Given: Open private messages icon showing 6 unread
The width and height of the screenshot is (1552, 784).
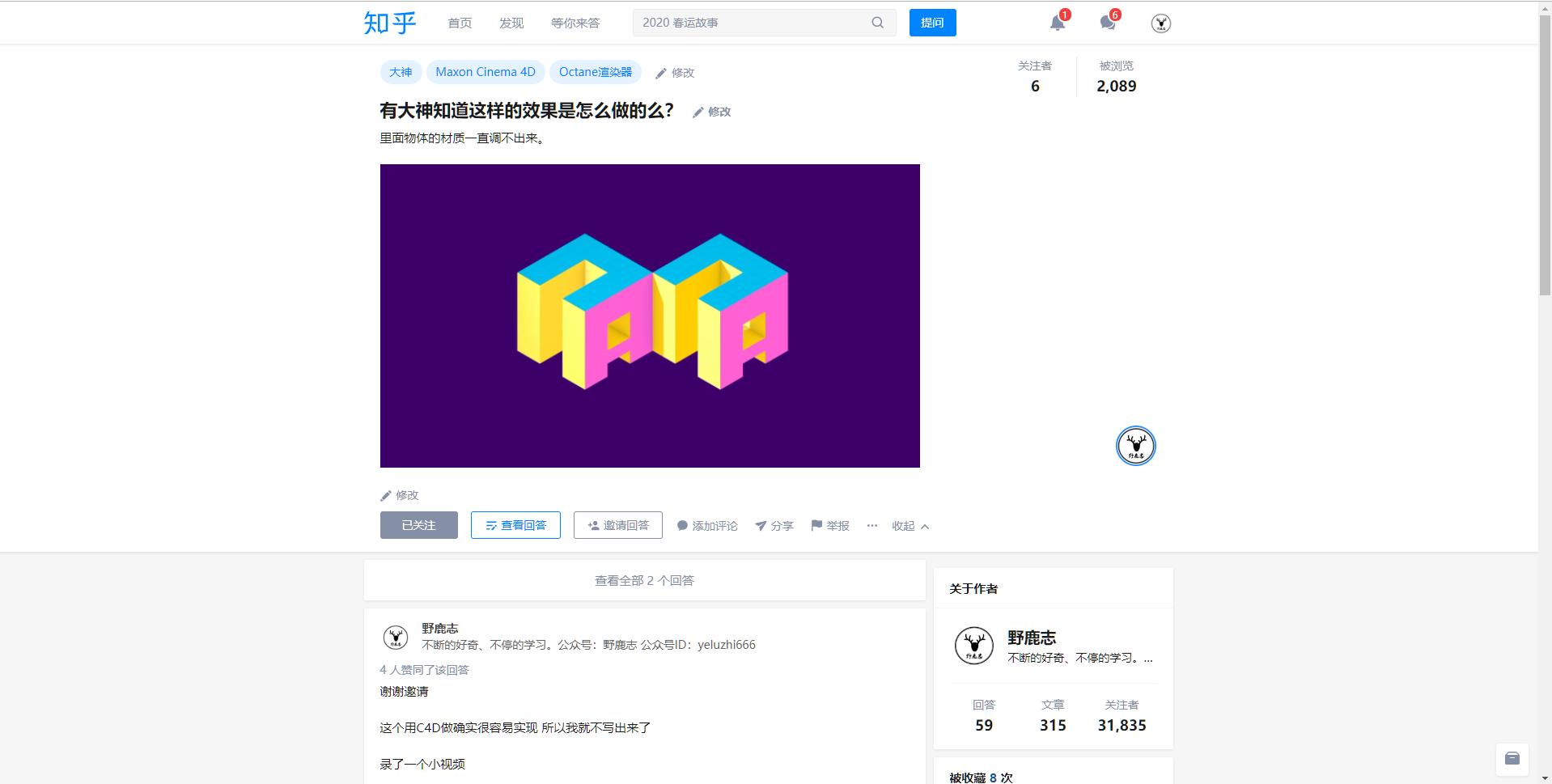Looking at the screenshot, I should (x=1108, y=23).
